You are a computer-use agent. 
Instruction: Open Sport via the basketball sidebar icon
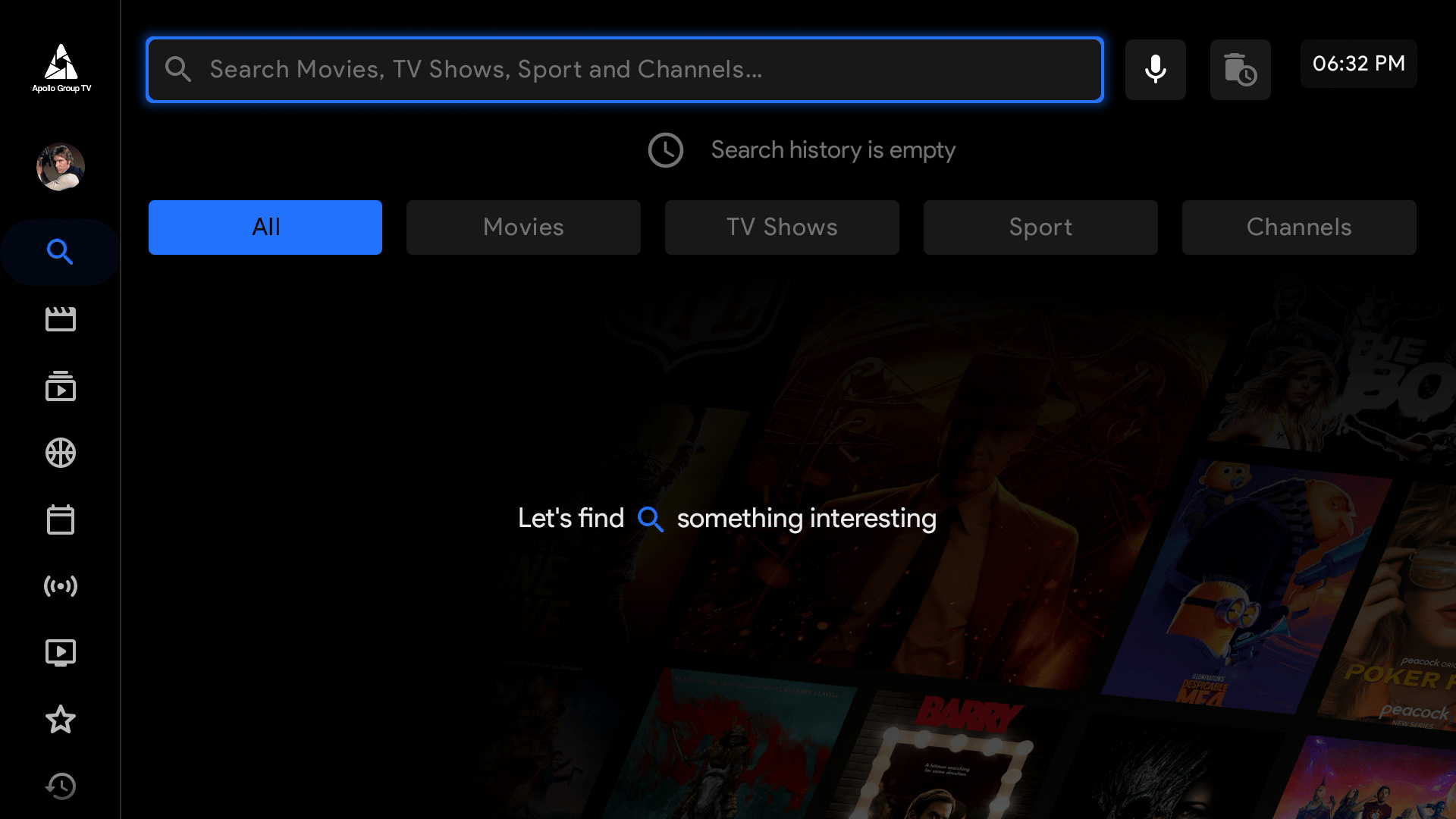pos(61,453)
